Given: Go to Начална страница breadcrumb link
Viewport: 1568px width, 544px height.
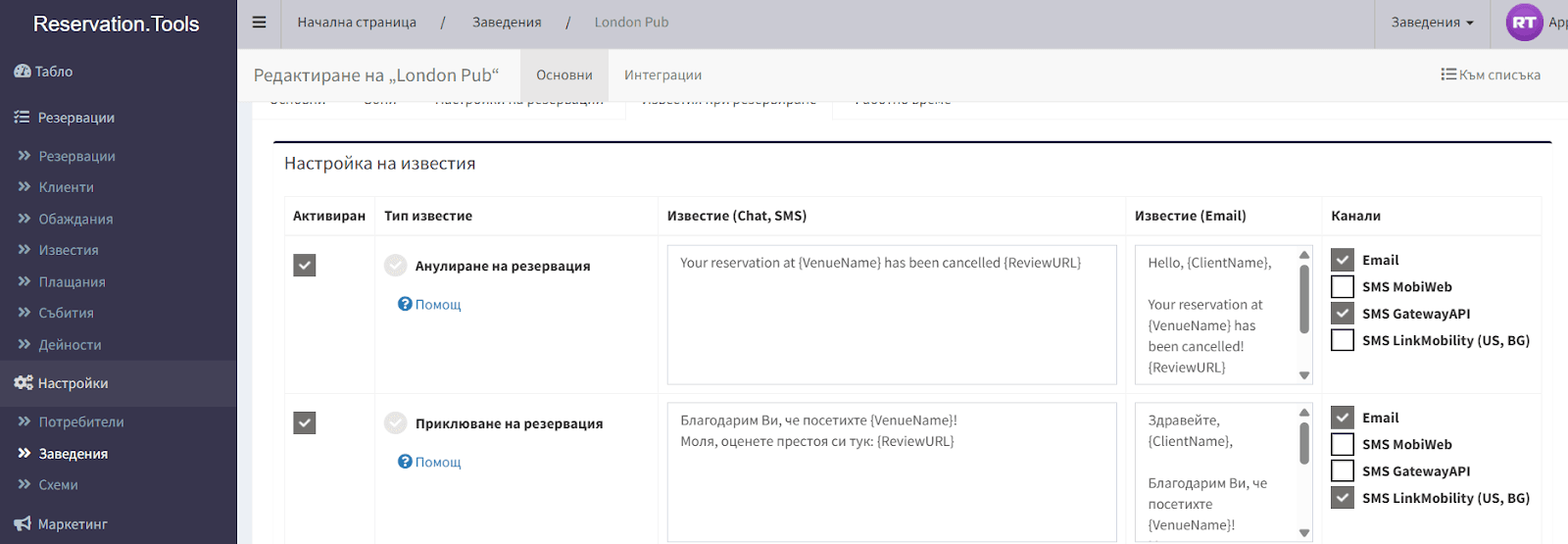Looking at the screenshot, I should click(x=357, y=23).
